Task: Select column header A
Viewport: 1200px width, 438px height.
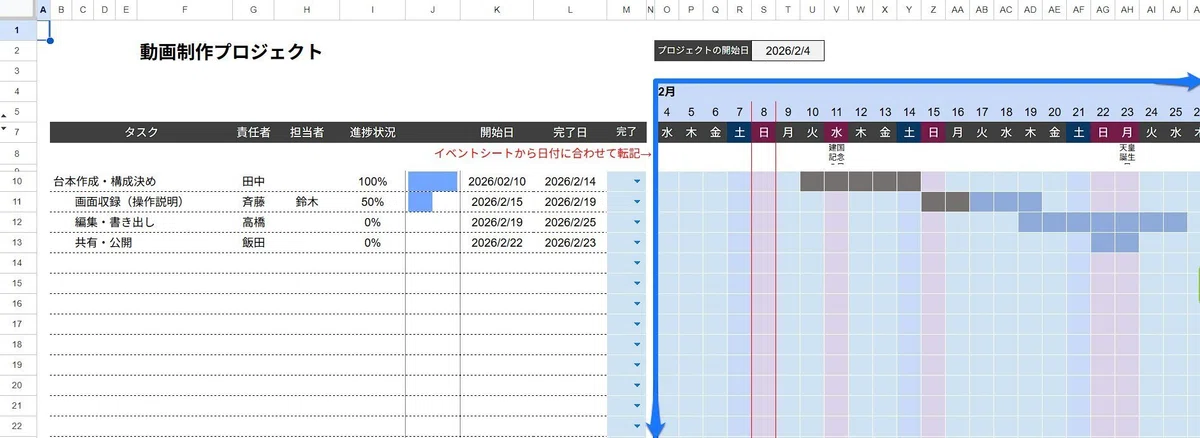Action: [43, 10]
